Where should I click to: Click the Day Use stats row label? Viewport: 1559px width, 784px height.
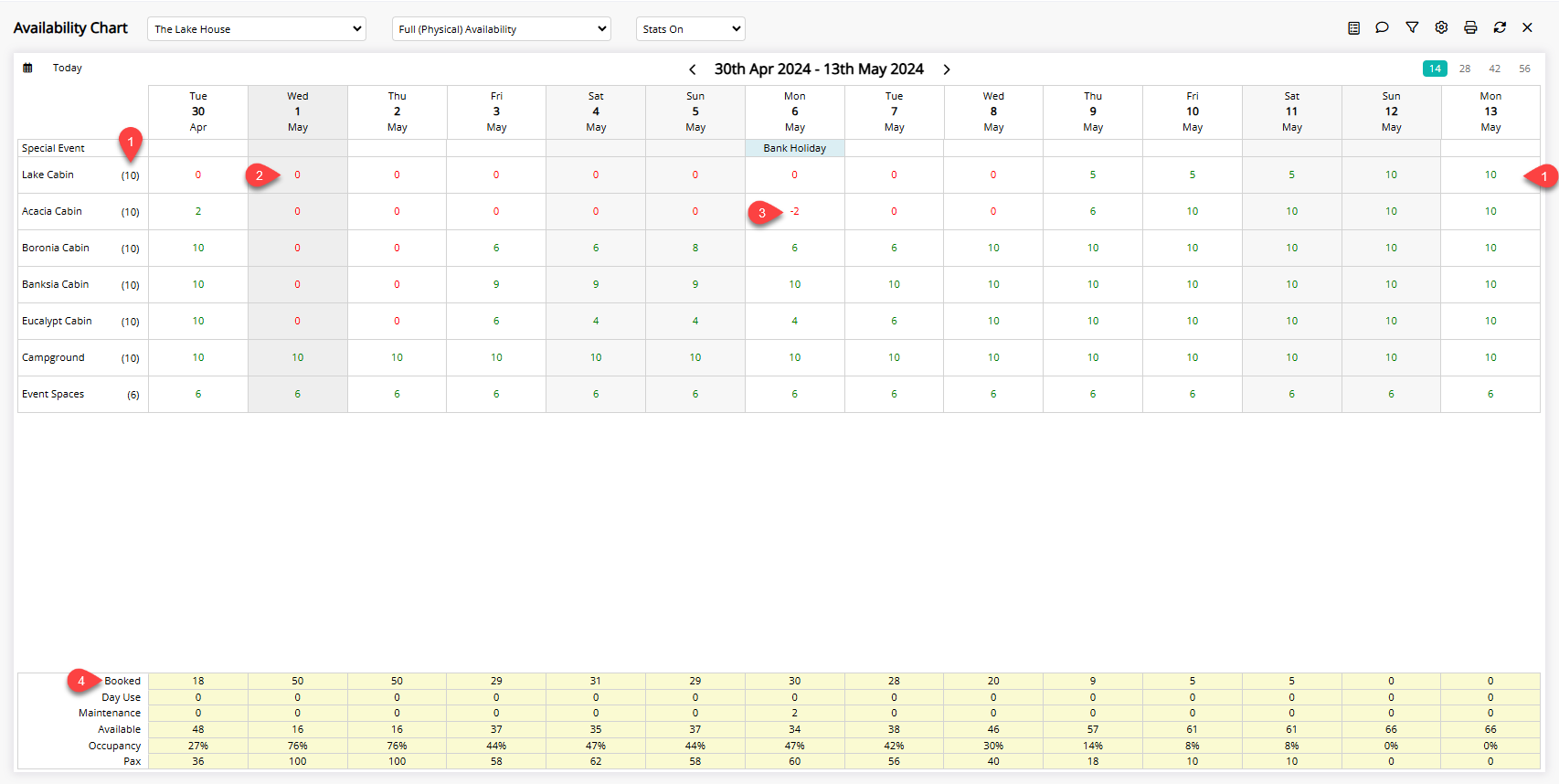(122, 697)
